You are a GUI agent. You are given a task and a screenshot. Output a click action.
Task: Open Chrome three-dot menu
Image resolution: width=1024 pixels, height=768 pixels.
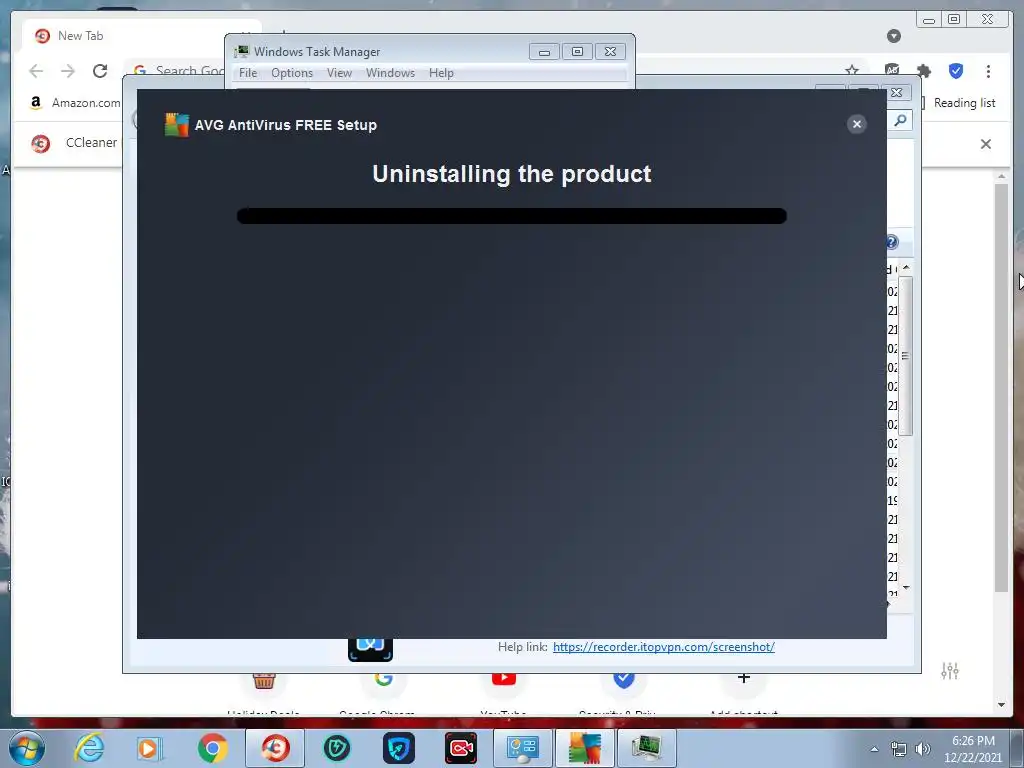coord(988,71)
